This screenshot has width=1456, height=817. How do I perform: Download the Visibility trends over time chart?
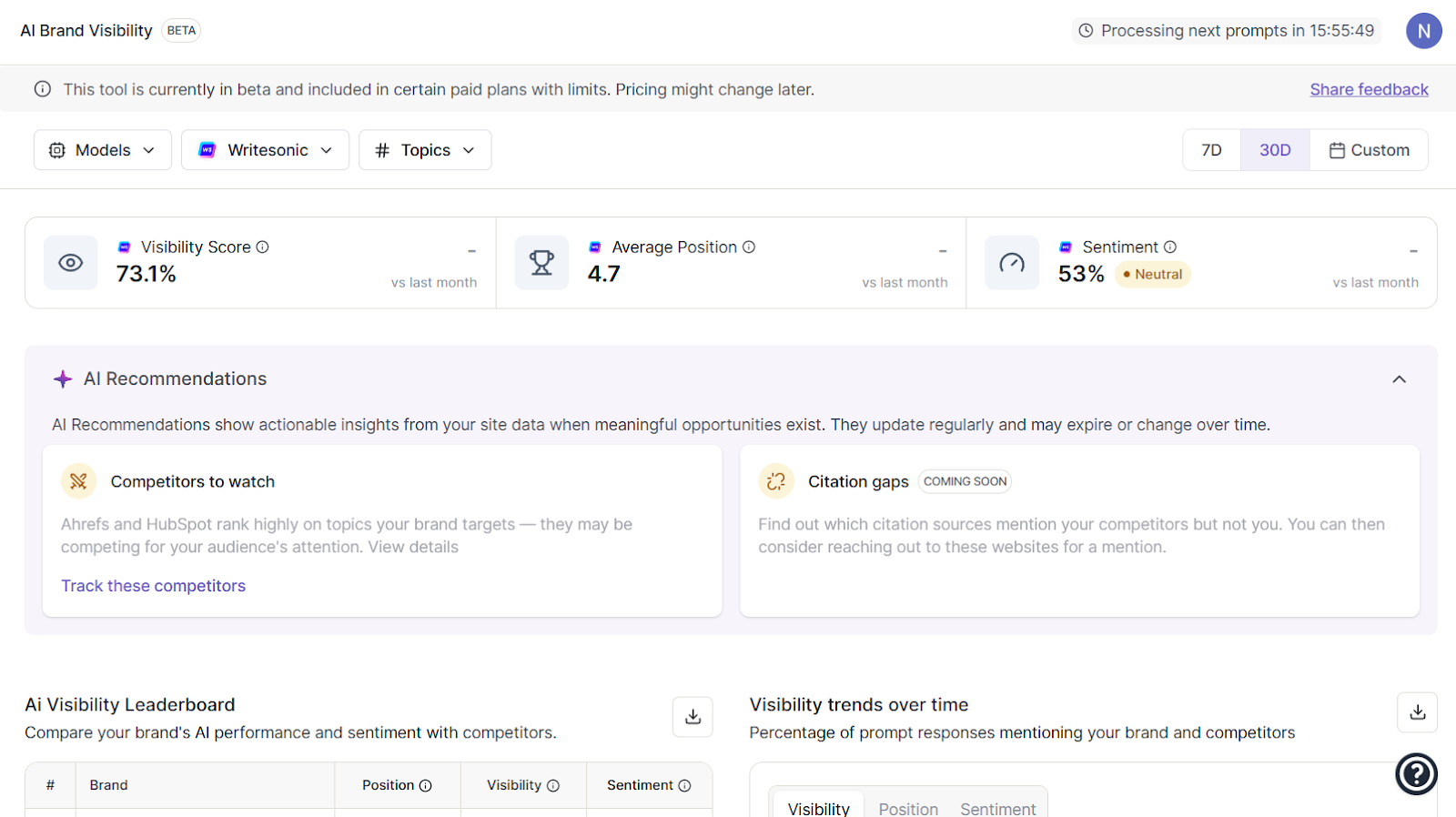[1418, 712]
